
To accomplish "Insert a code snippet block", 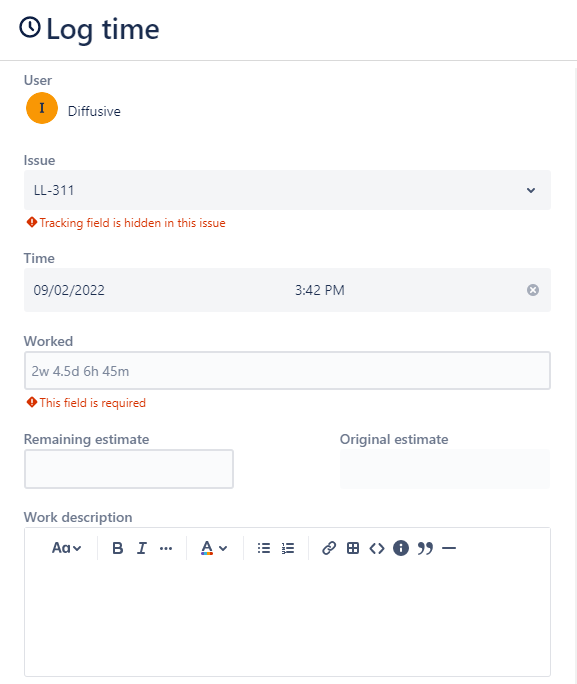I will pos(377,548).
